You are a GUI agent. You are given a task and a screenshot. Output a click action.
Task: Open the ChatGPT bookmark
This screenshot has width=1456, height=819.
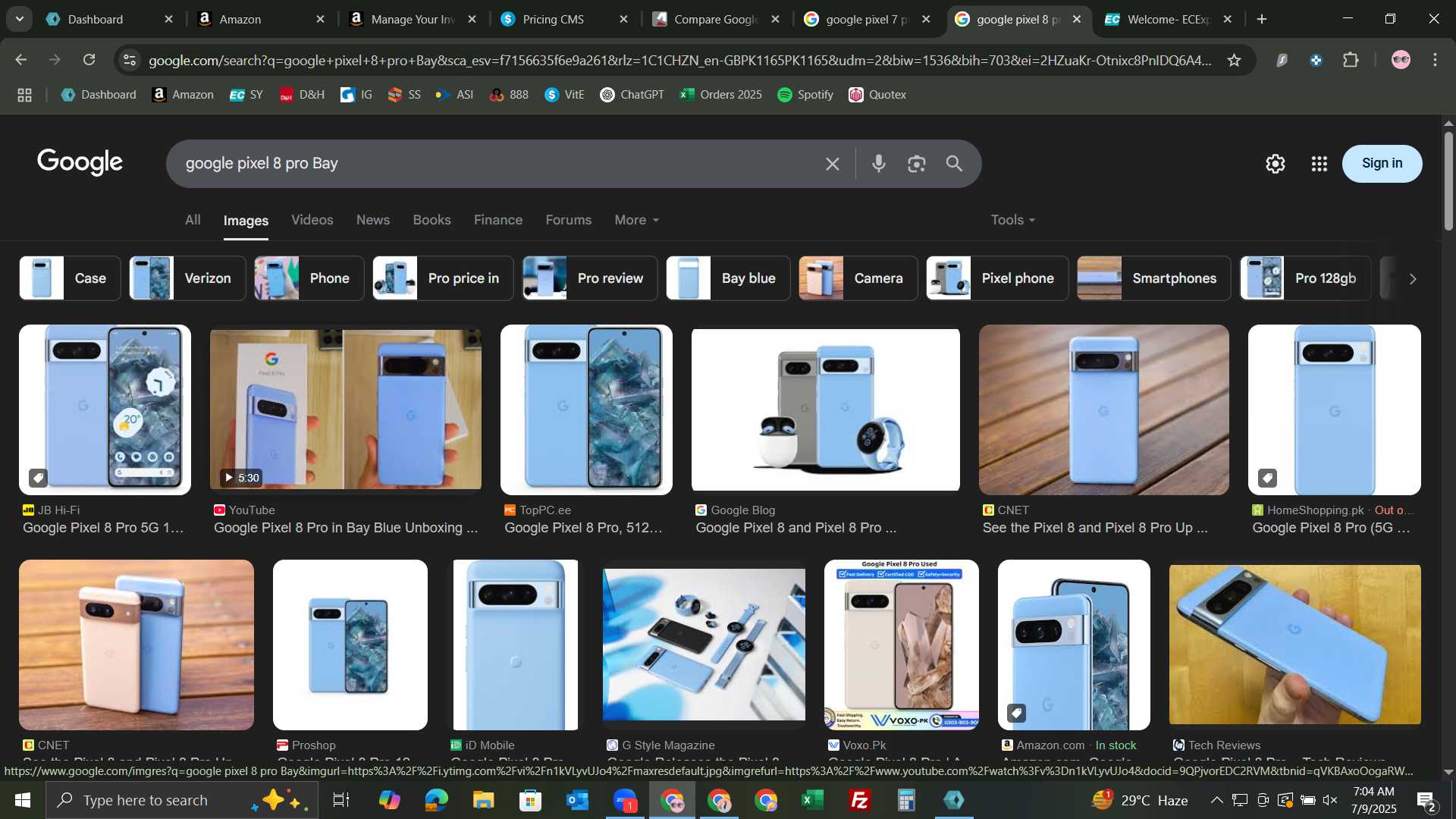(x=632, y=95)
